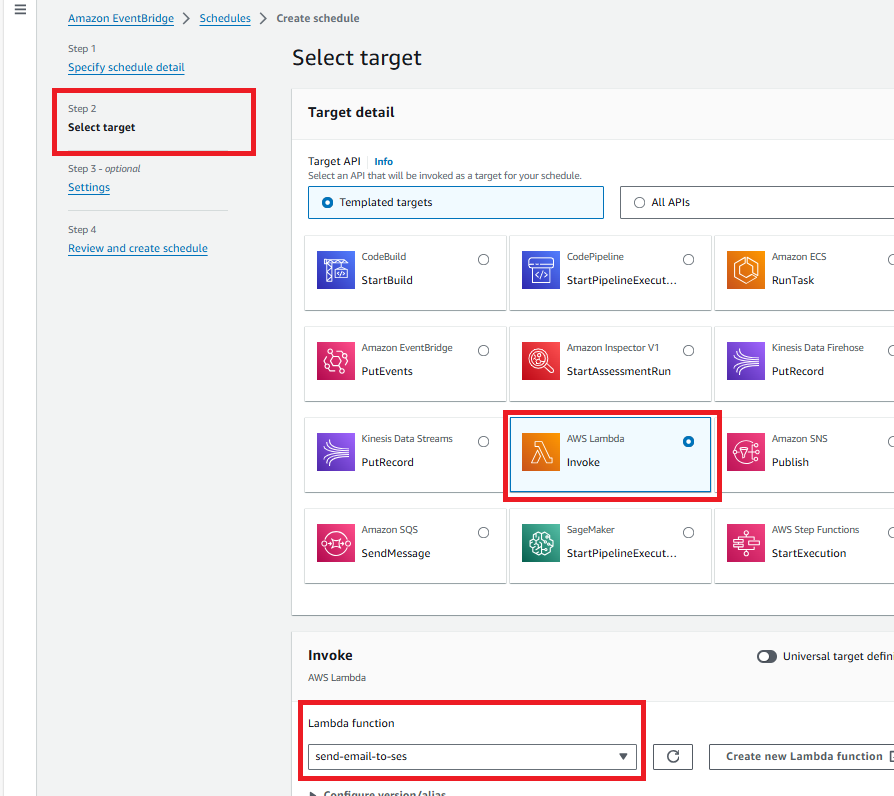Screen dimensions: 894x796
Task: Select the Templated targets option
Action: pos(456,202)
